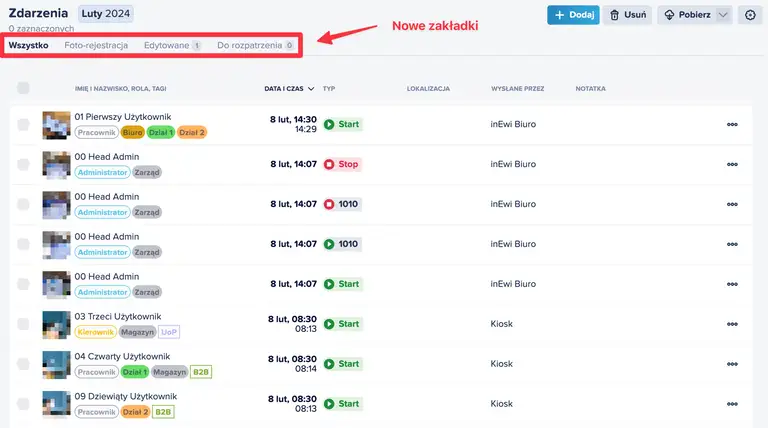The width and height of the screenshot is (768, 428).
Task: Click the Stop event status badge
Action: (x=342, y=164)
